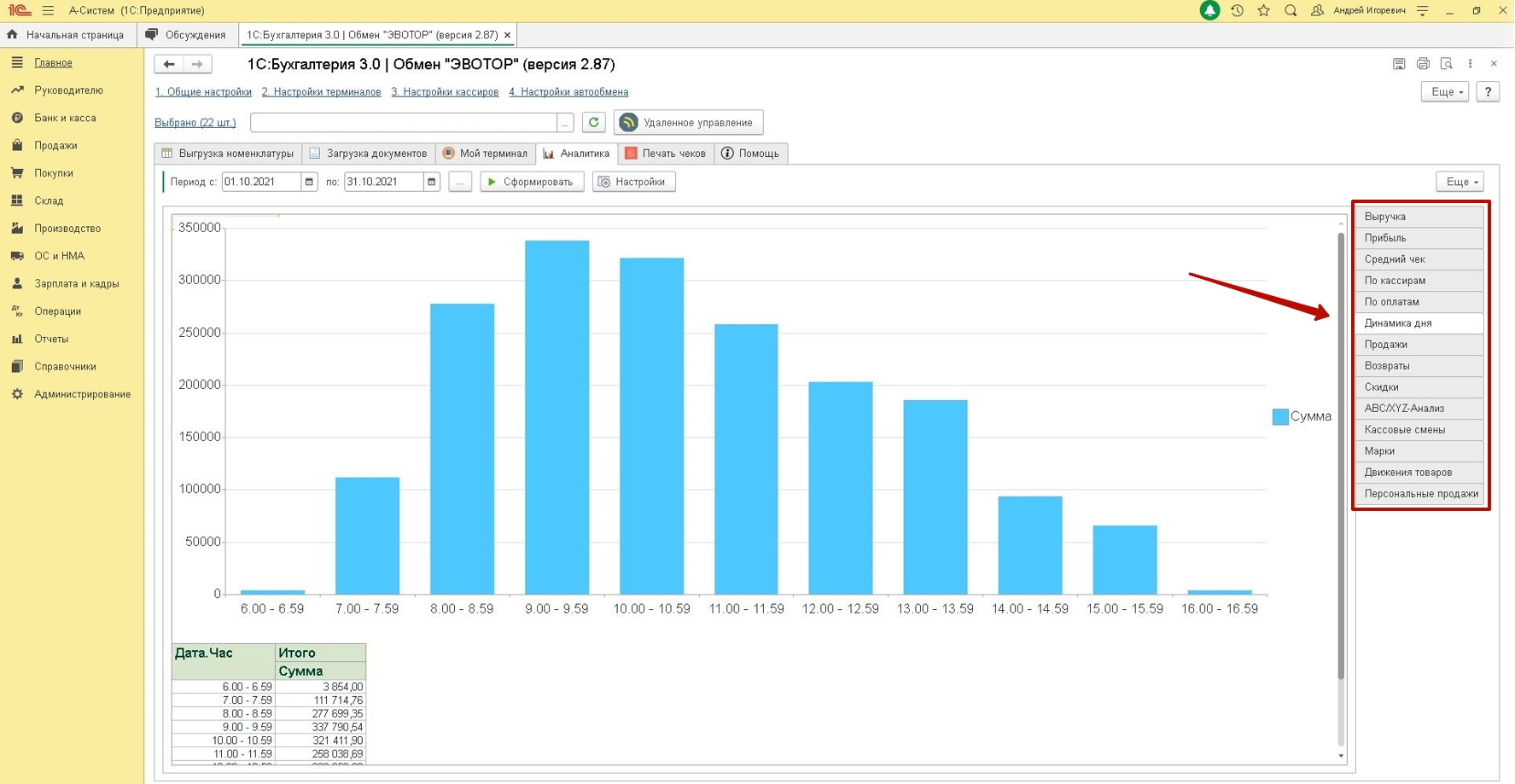Open the three-dot form menu icon
1515x784 pixels.
[x=1471, y=64]
